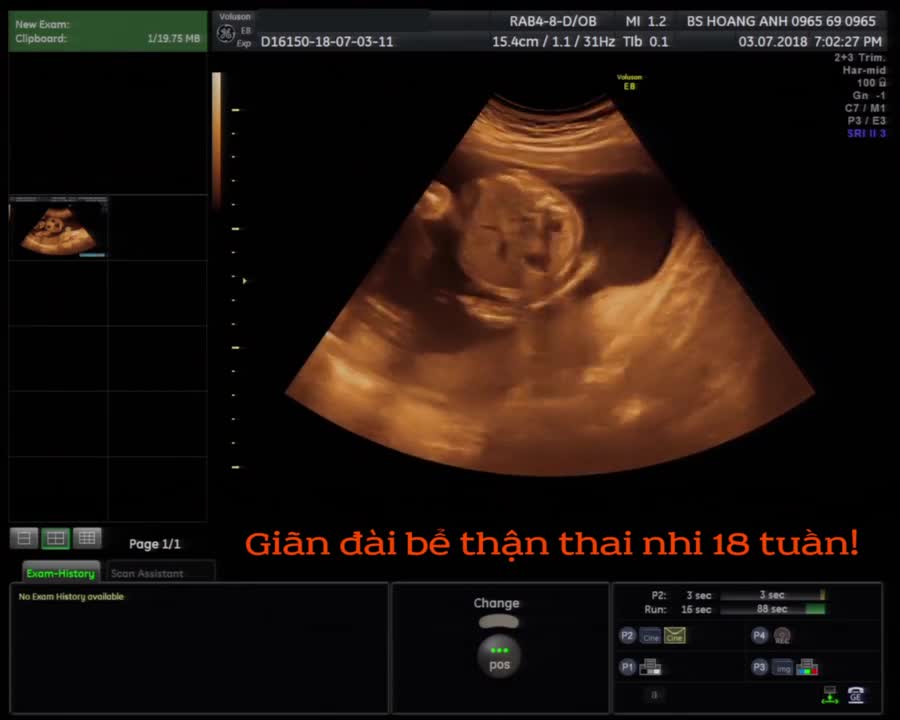Click the MI 1.2 value
Viewport: 900px width, 720px height.
coord(646,21)
